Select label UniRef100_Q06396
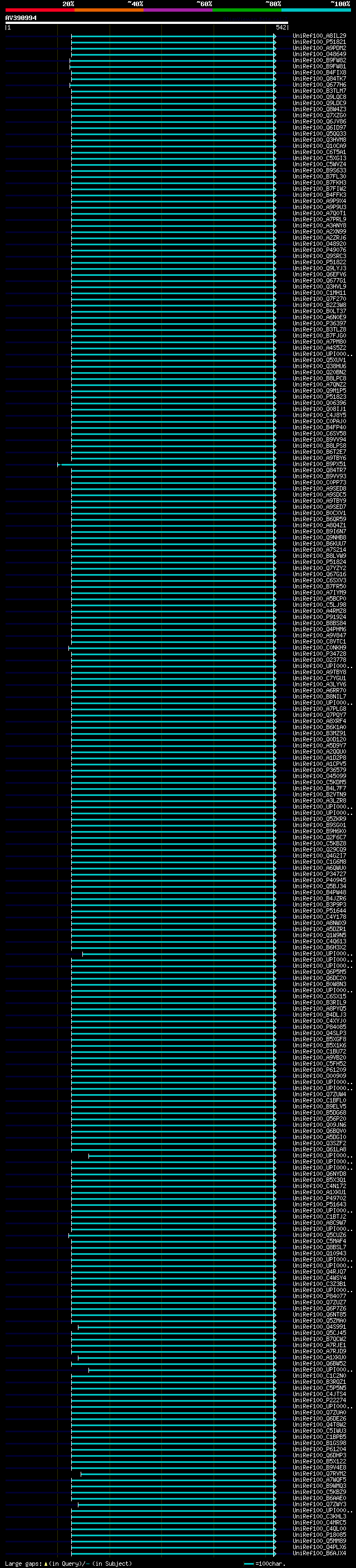Image resolution: width=356 pixels, height=1568 pixels. pos(319,403)
